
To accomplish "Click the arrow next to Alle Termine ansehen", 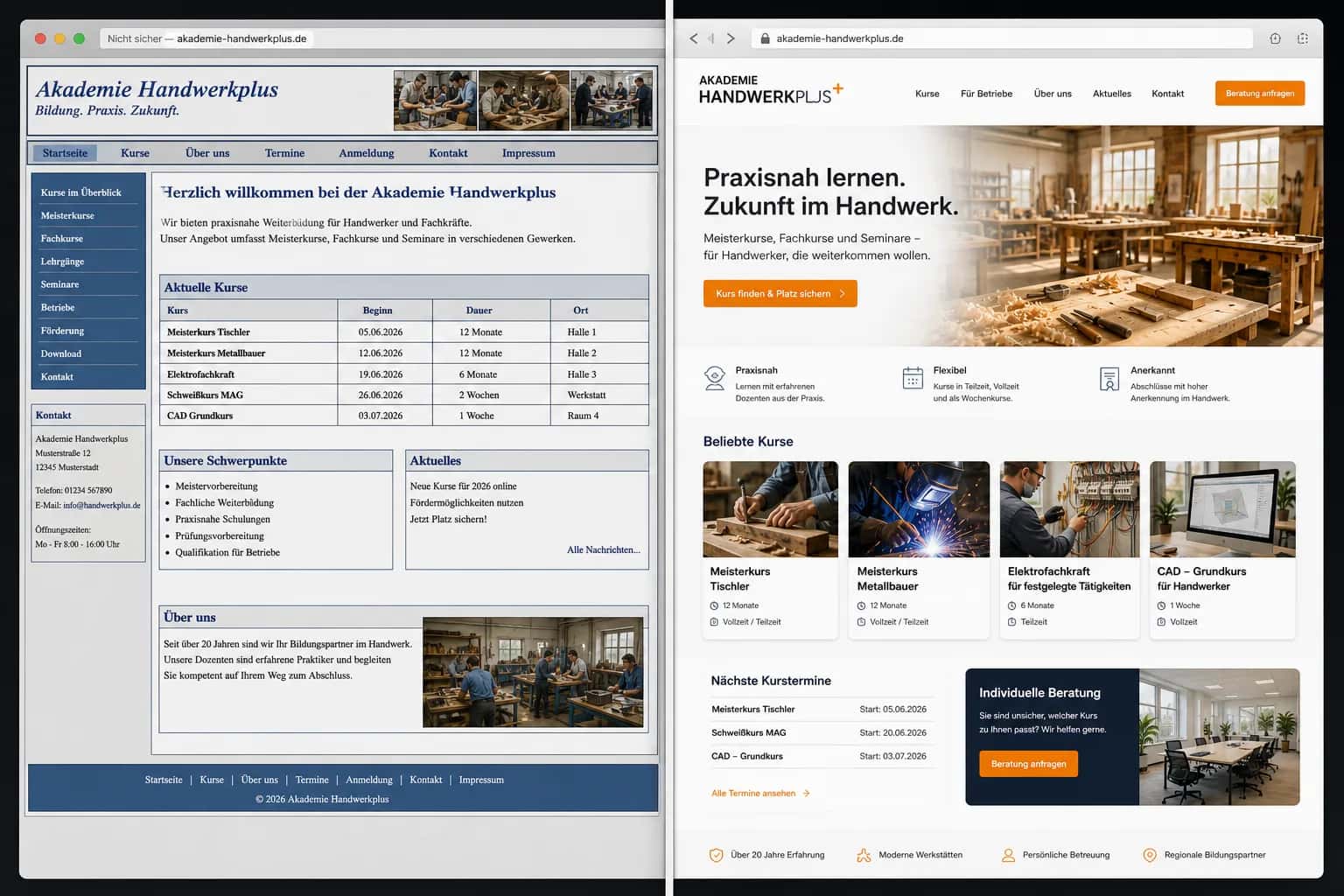I will click(x=806, y=794).
